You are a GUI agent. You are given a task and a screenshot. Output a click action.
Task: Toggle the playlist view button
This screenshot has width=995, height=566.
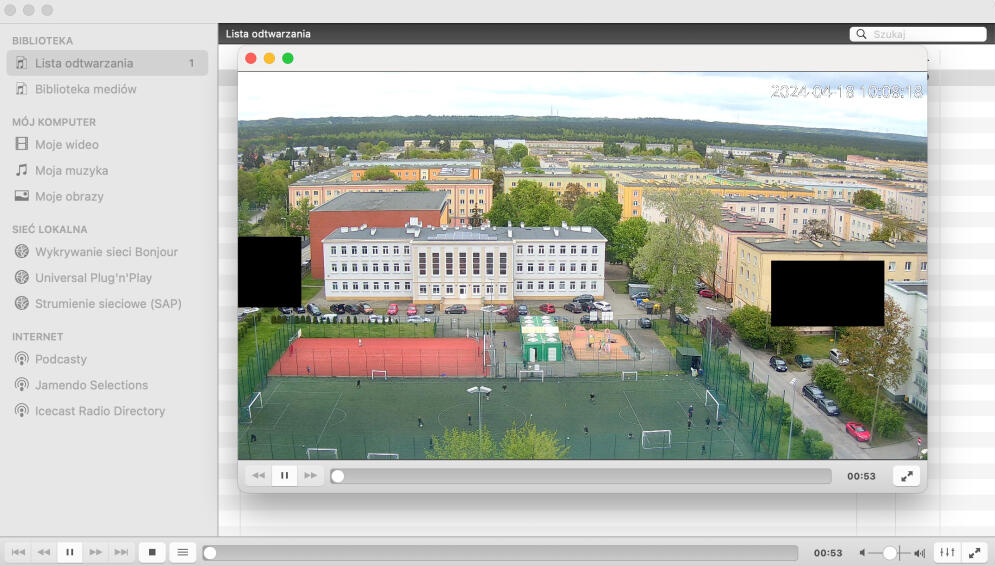[182, 552]
